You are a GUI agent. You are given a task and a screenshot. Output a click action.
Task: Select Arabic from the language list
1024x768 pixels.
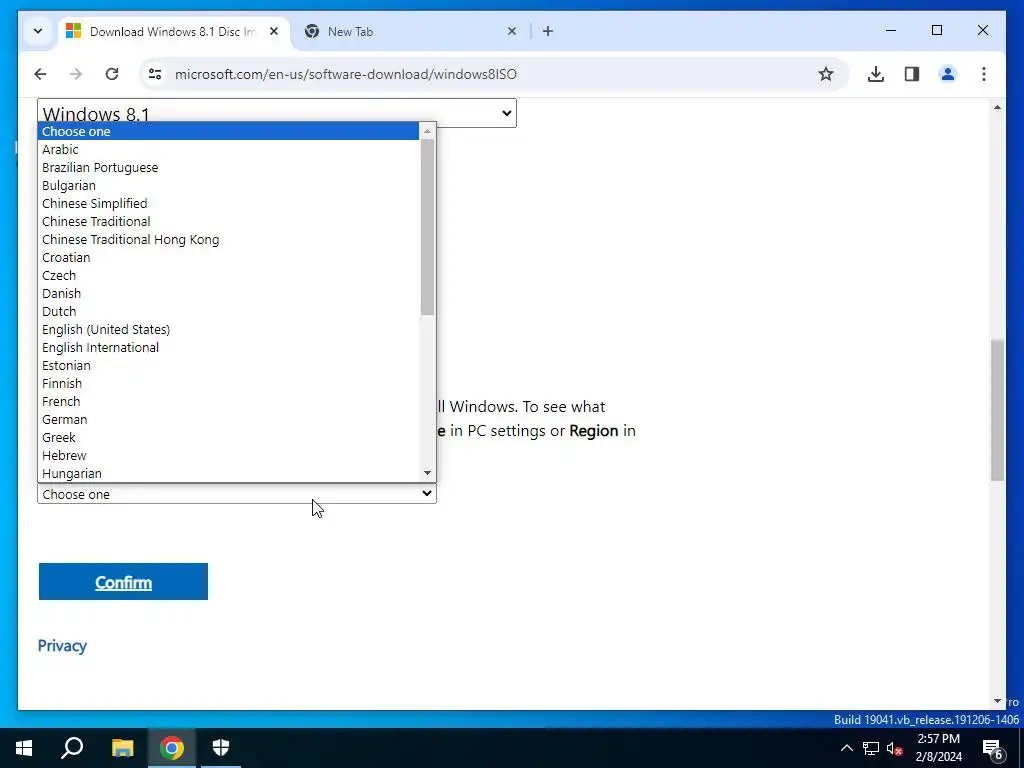click(228, 150)
